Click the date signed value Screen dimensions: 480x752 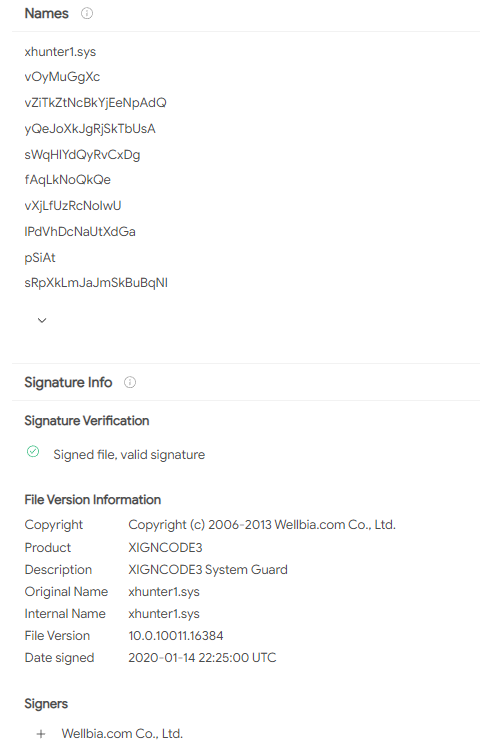point(202,658)
